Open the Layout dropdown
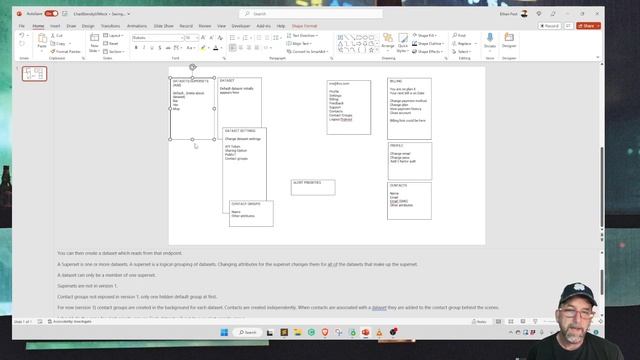The image size is (640, 360). pyautogui.click(x=113, y=36)
